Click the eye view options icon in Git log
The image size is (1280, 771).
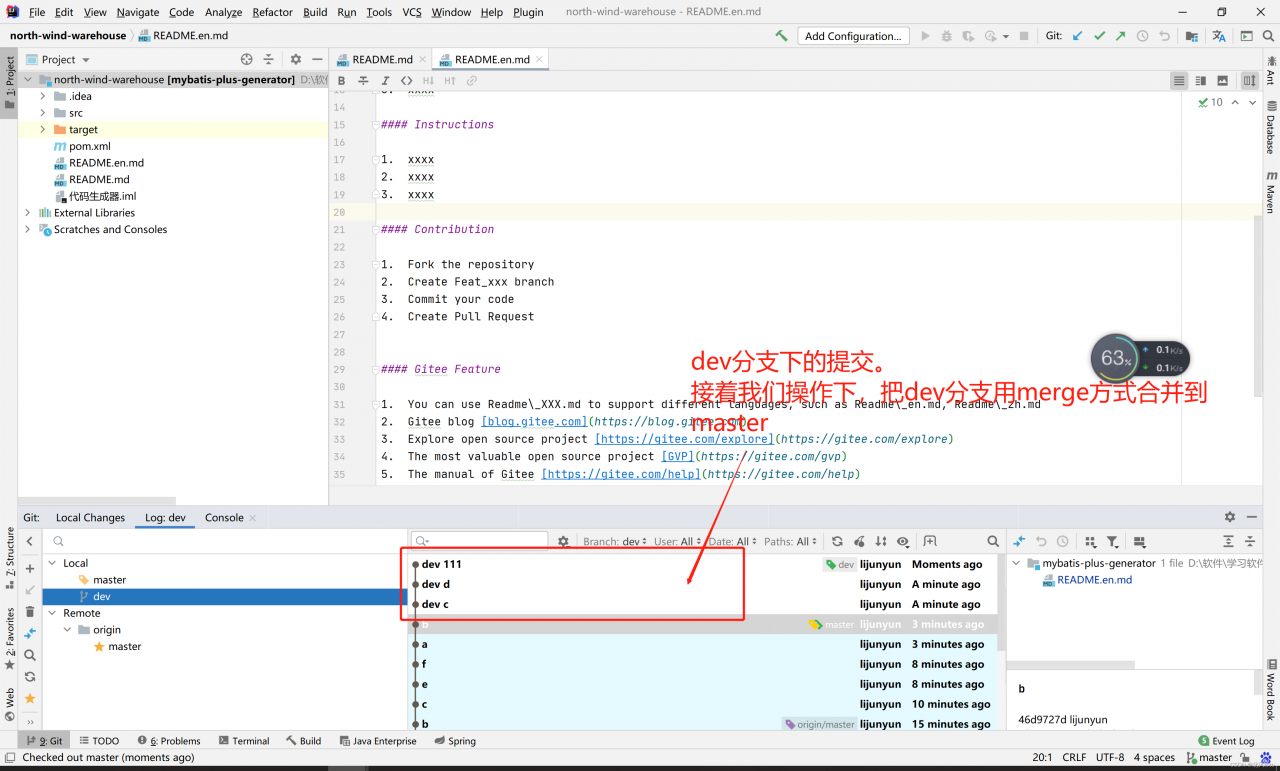tap(903, 541)
